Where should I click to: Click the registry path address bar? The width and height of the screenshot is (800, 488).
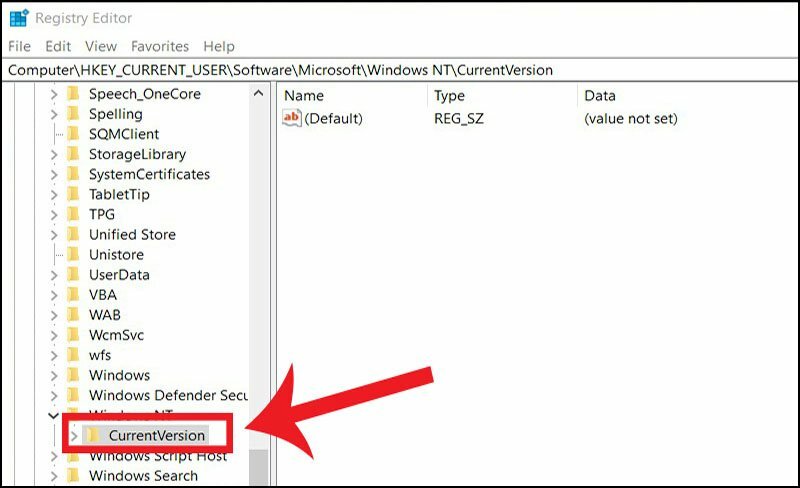(400, 70)
